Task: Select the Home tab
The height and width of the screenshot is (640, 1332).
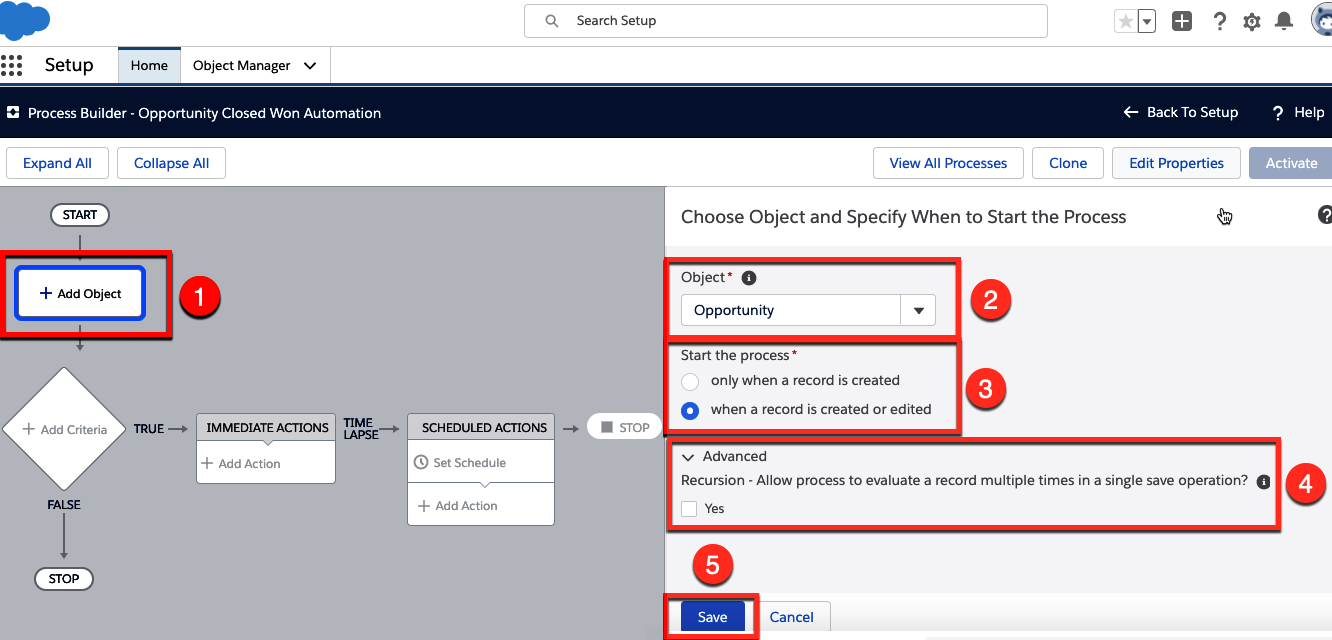Action: [149, 66]
